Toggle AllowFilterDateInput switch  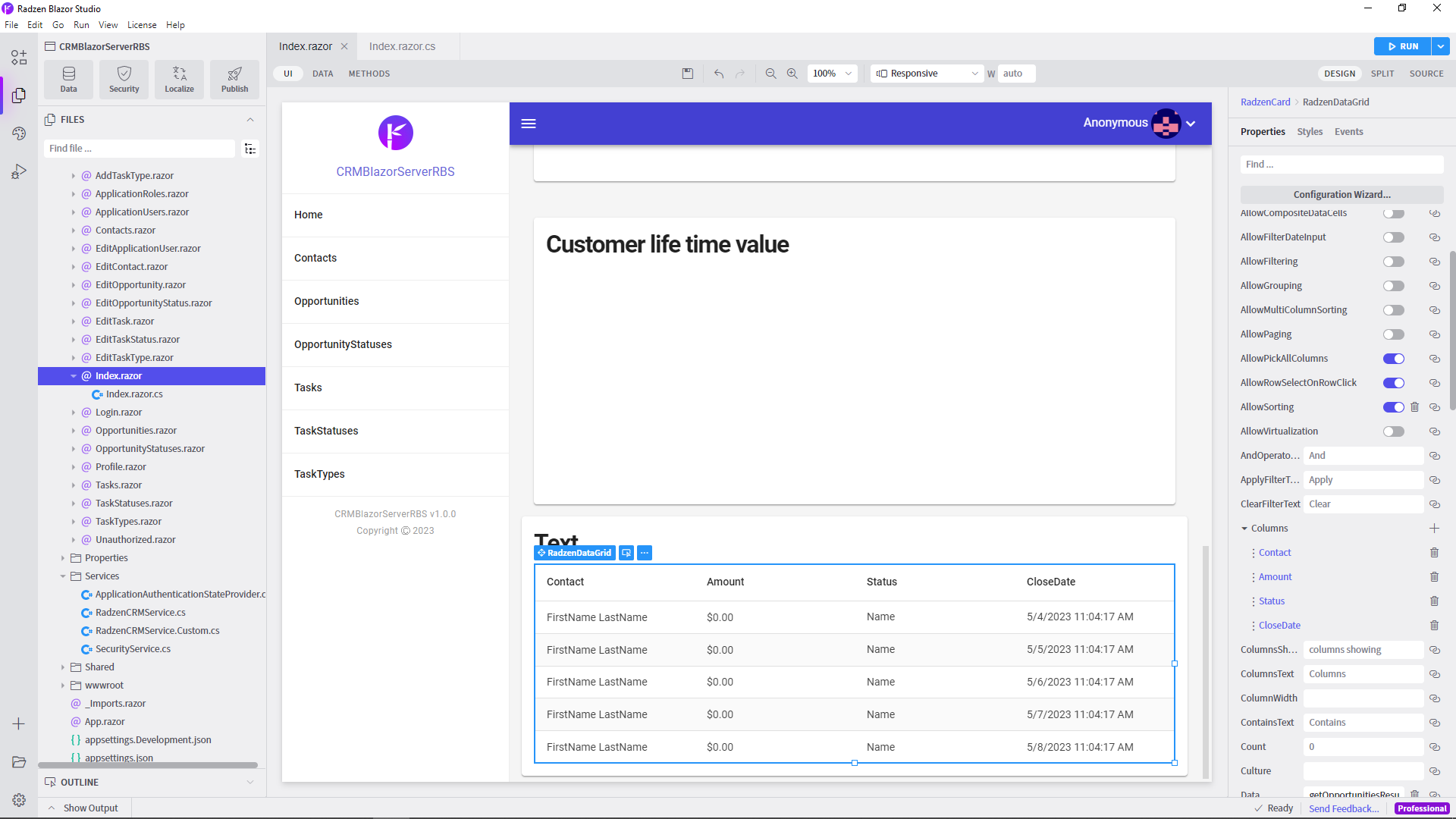(x=1393, y=237)
